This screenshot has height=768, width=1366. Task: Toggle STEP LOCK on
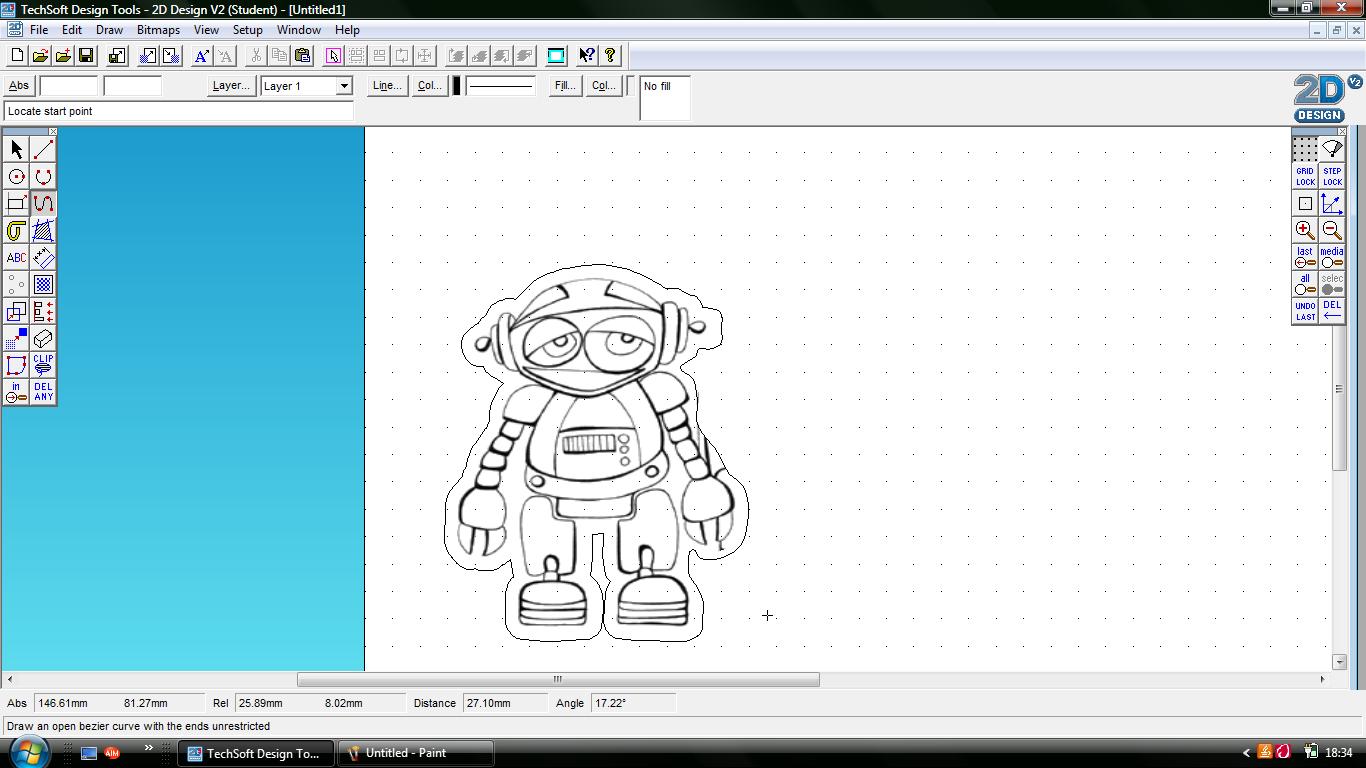point(1331,176)
